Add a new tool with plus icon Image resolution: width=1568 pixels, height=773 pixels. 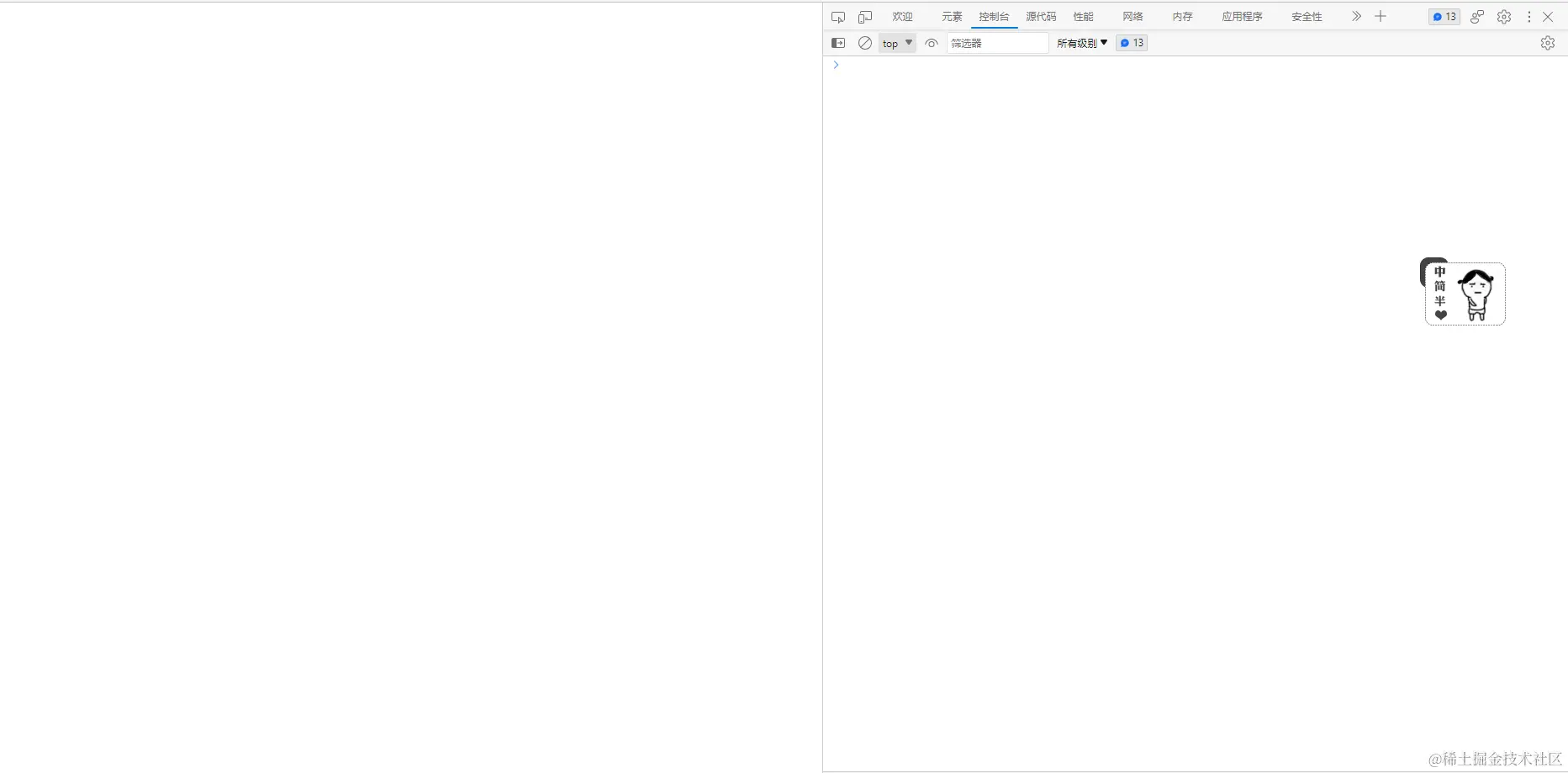click(1381, 17)
